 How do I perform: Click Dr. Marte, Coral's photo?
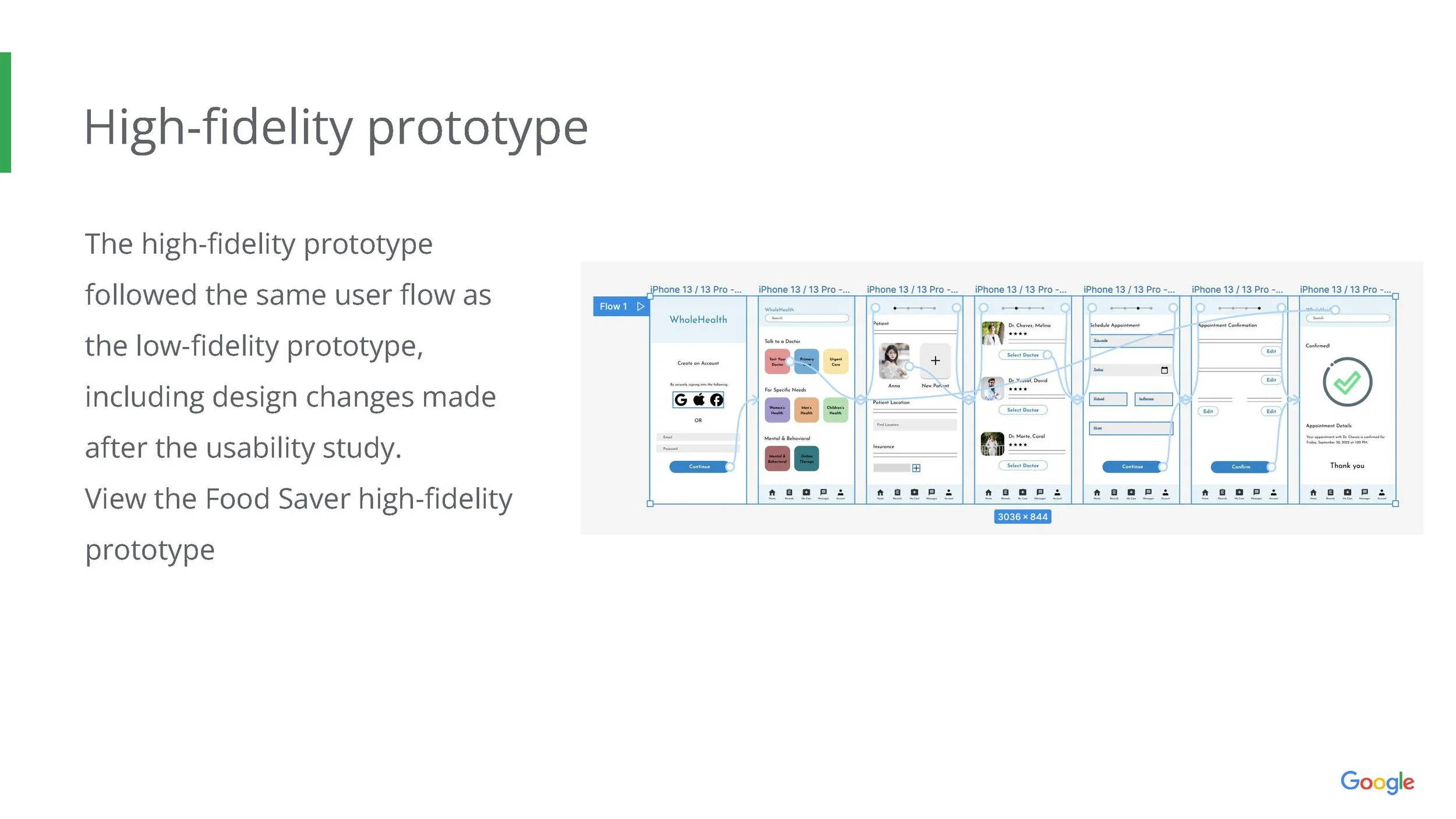992,444
